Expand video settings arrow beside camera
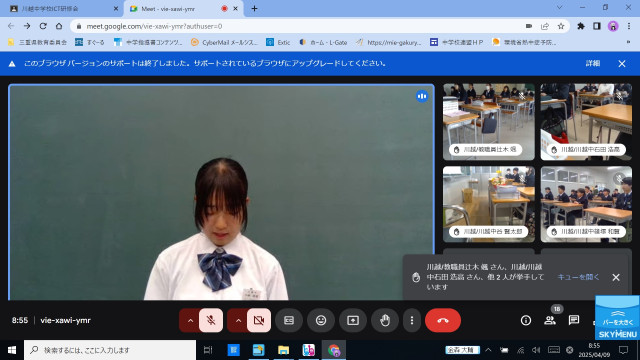The width and height of the screenshot is (640, 360). (x=238, y=320)
